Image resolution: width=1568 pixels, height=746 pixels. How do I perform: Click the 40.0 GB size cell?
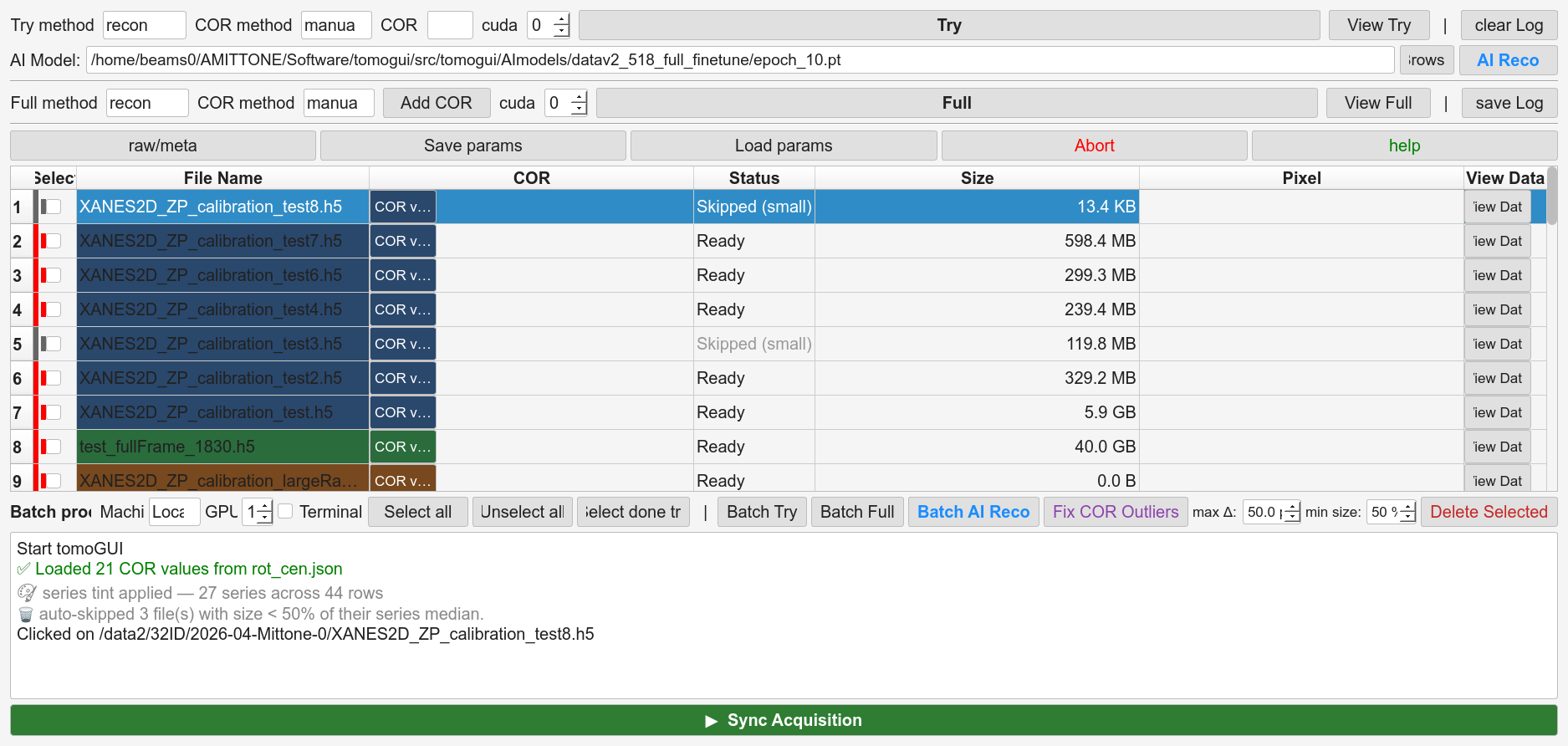pyautogui.click(x=977, y=447)
